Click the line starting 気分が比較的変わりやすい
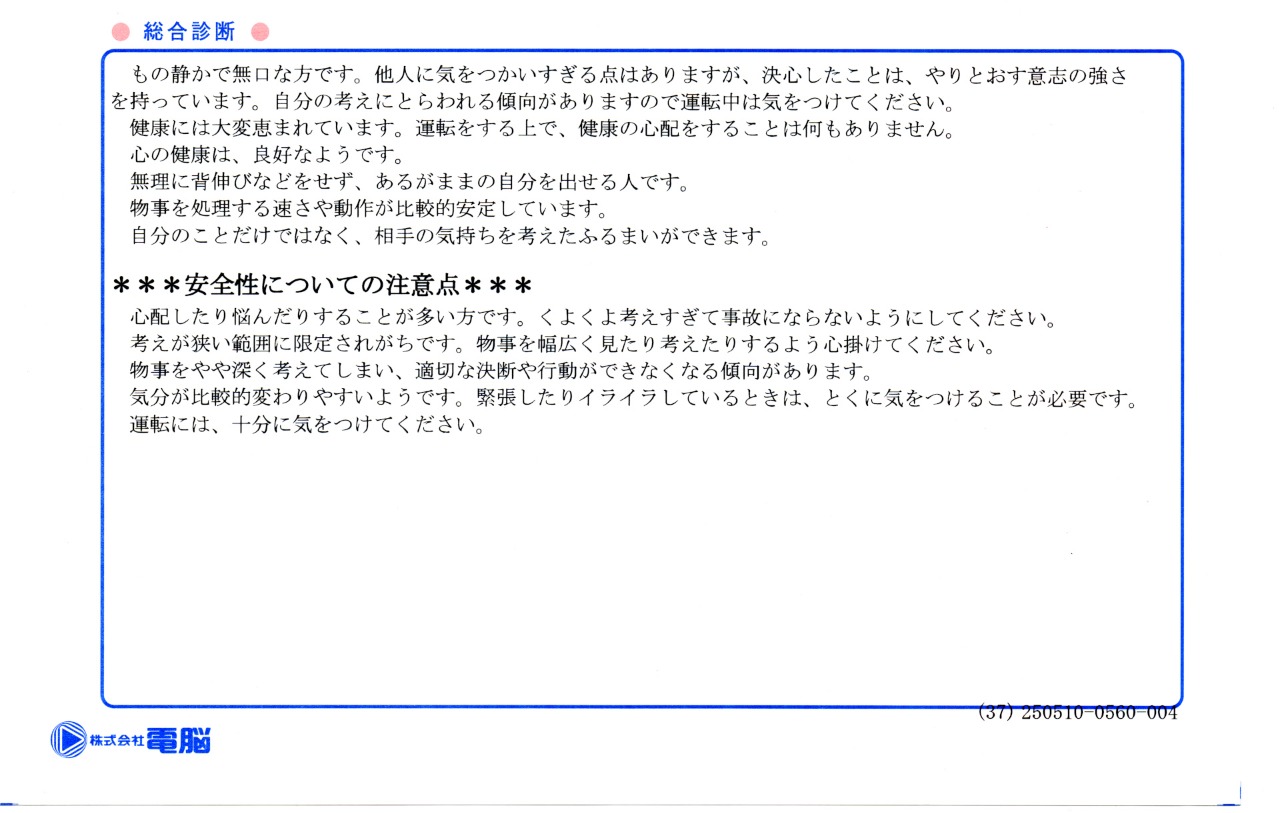Screen dimensions: 1280x813 (636, 399)
